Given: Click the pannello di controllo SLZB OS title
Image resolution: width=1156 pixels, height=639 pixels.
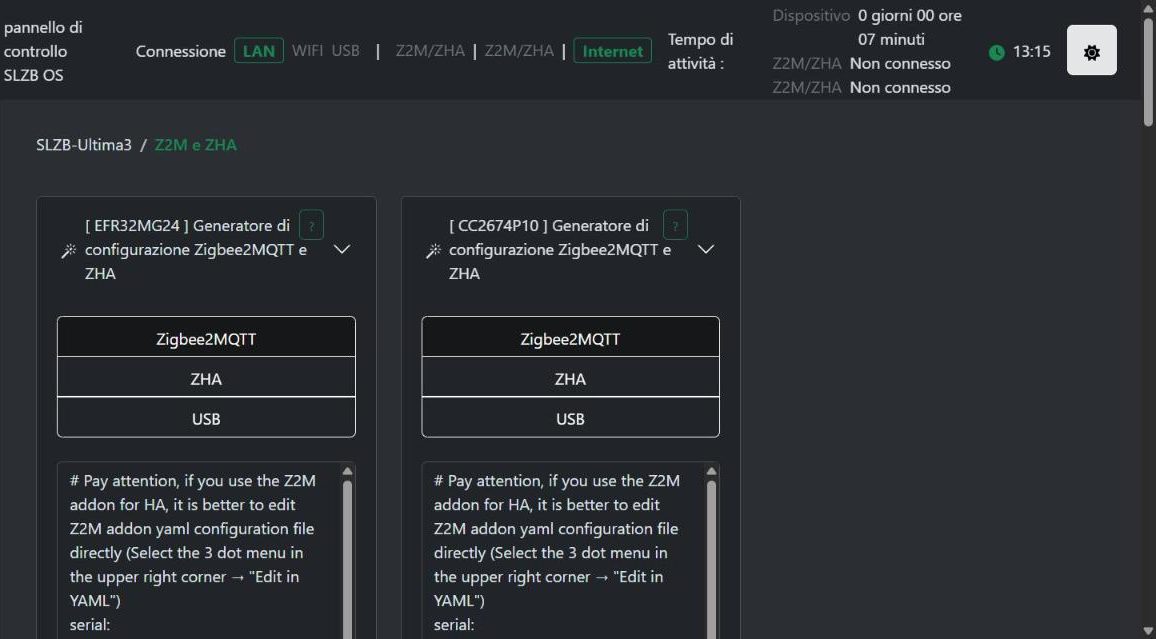Looking at the screenshot, I should (x=43, y=52).
